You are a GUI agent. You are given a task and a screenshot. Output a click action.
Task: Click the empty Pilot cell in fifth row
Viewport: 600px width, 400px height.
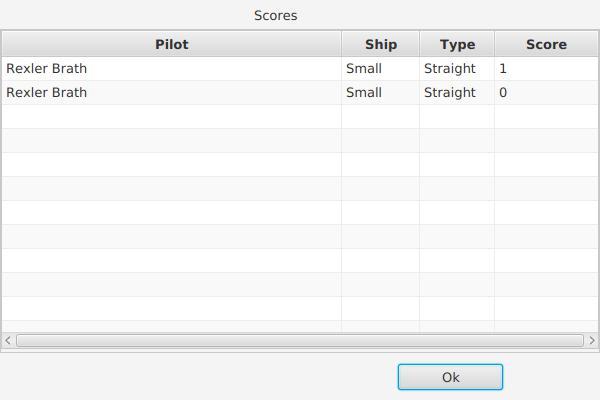171,164
